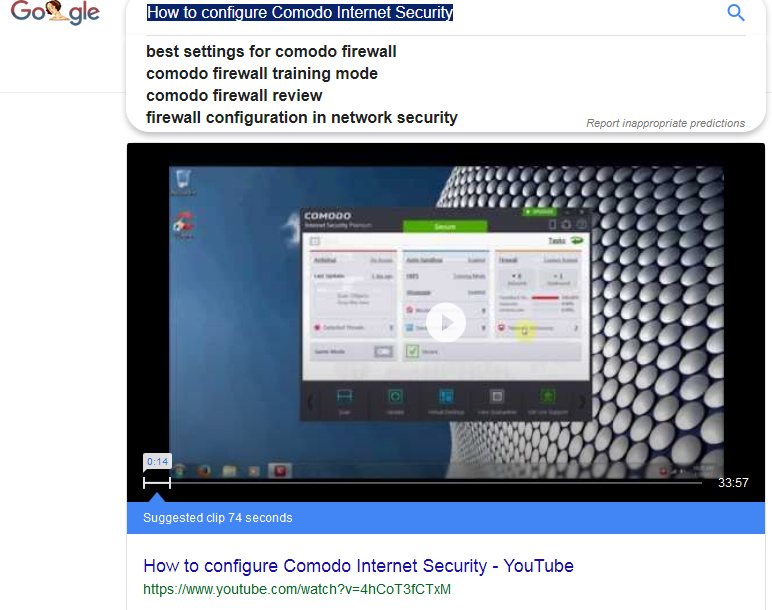Click the Recycle Bin icon in the video

coord(183,181)
